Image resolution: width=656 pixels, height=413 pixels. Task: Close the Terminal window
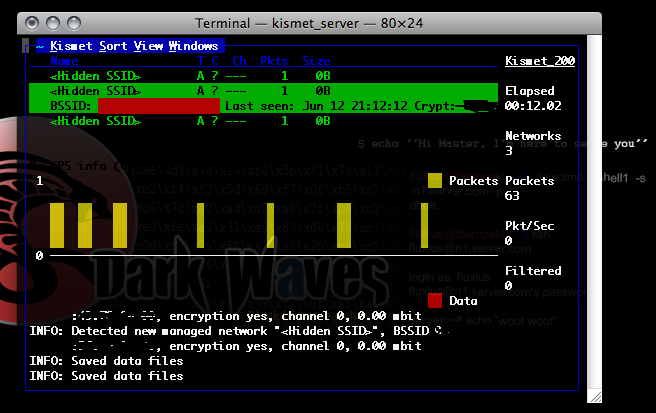pos(32,23)
